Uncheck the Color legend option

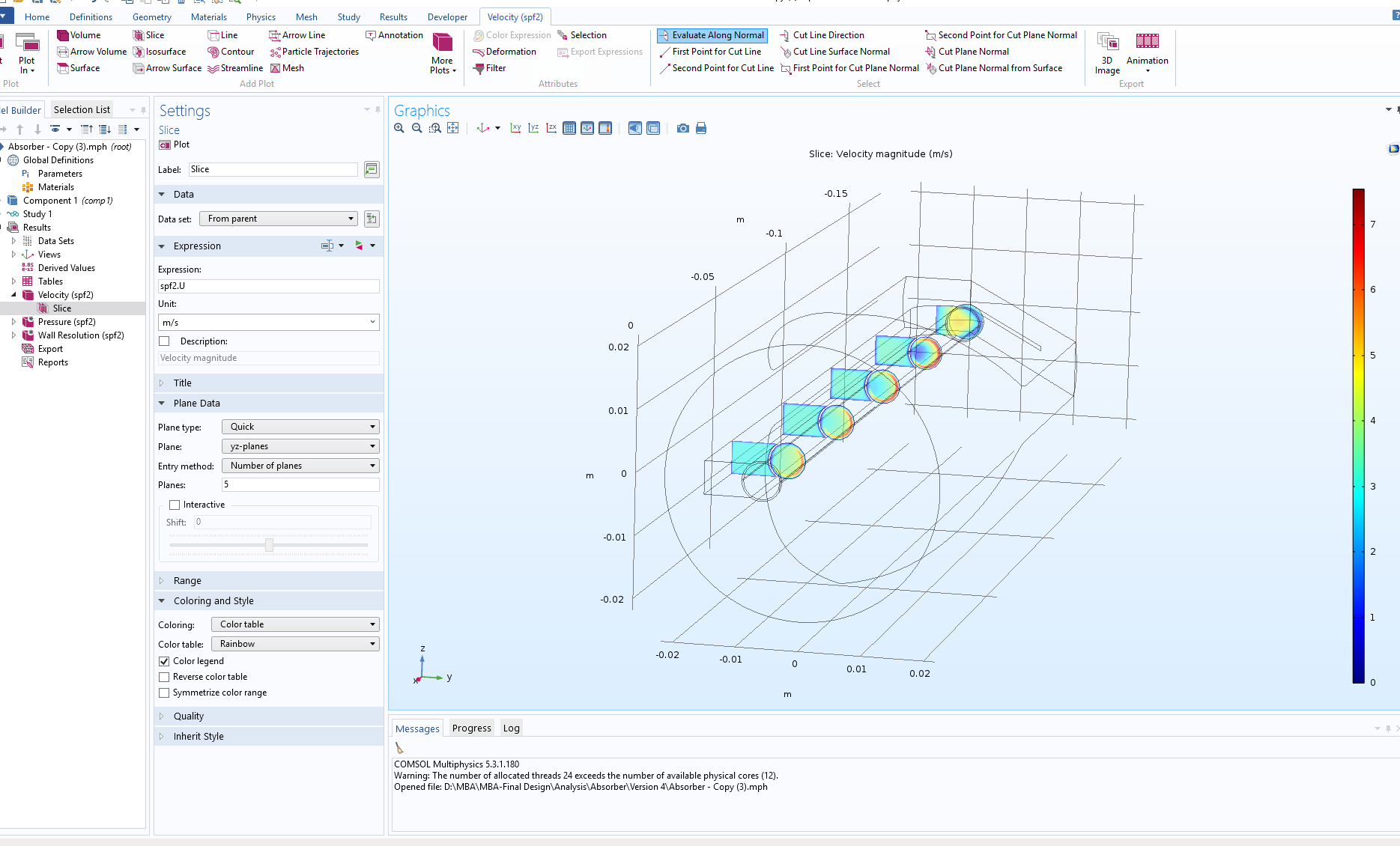pos(164,661)
